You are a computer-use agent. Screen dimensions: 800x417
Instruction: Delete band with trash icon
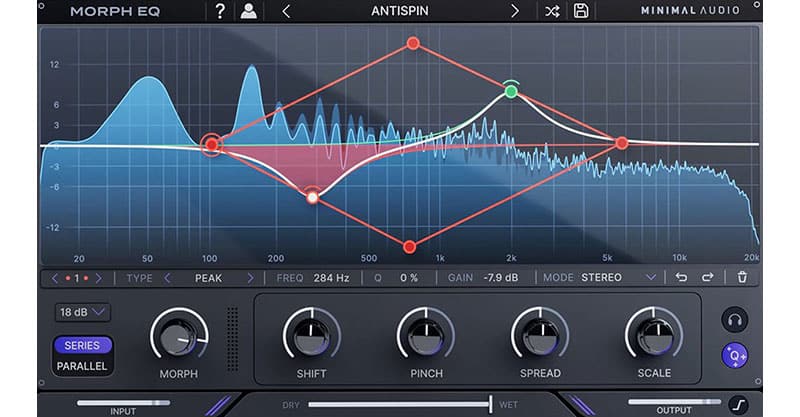(742, 277)
